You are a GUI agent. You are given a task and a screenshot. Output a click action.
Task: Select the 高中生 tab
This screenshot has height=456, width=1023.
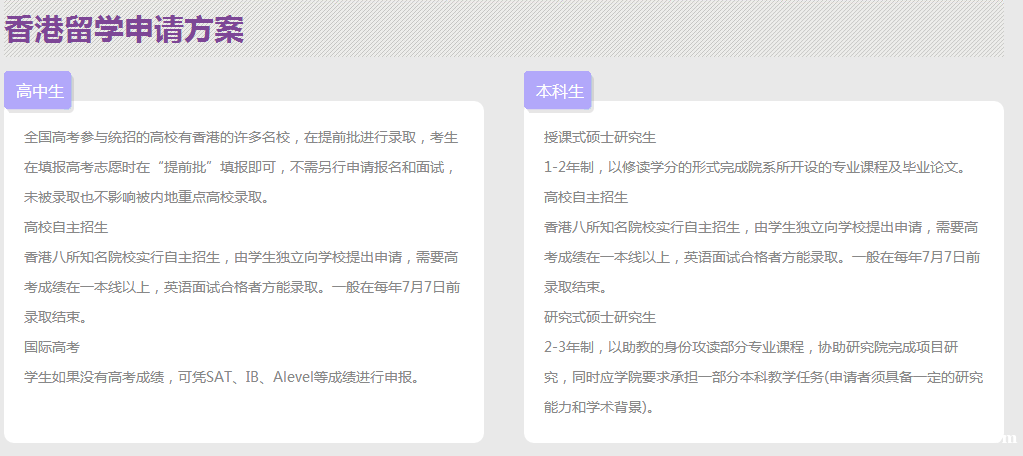[40, 91]
